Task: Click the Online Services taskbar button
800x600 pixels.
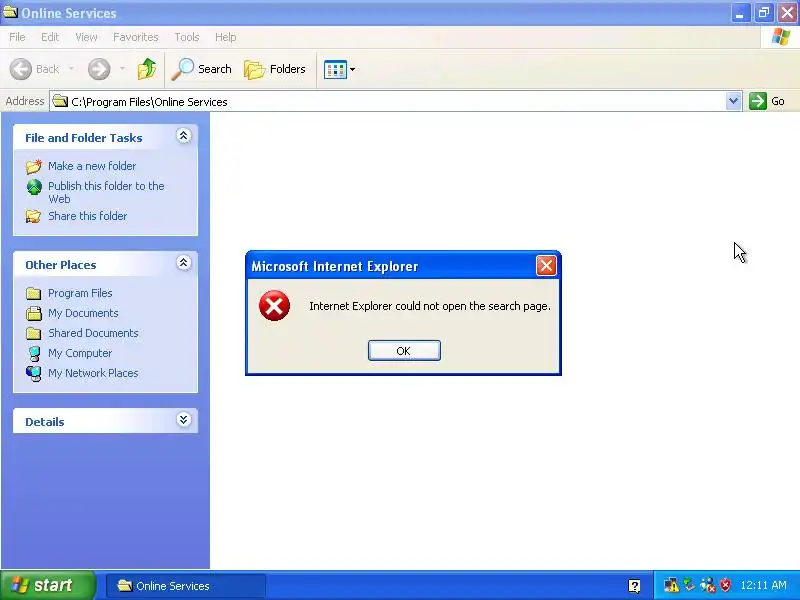Action: (186, 586)
